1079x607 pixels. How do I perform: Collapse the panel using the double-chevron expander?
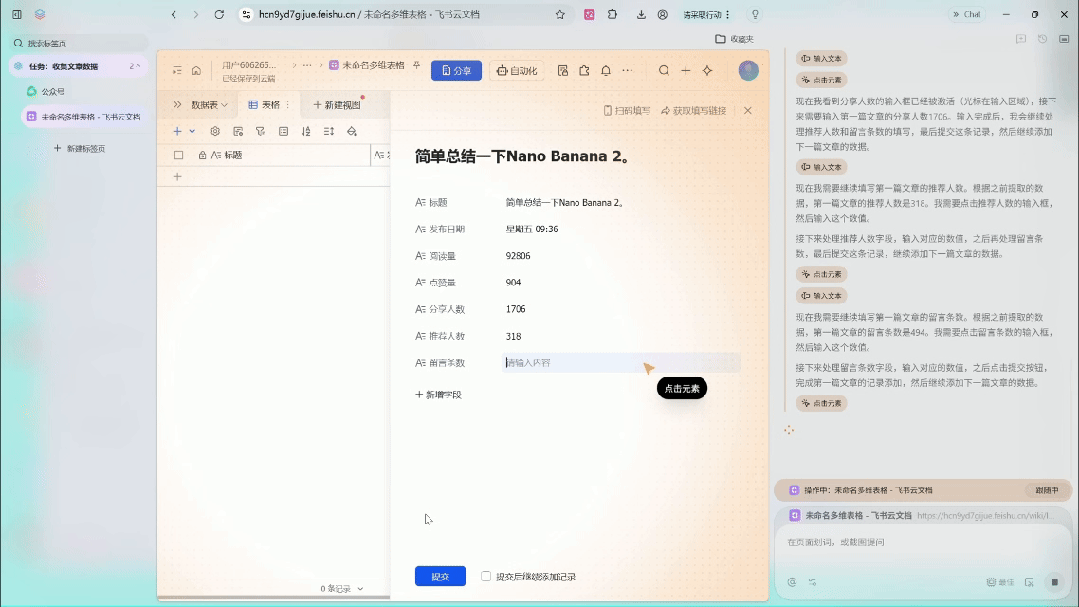coord(176,105)
